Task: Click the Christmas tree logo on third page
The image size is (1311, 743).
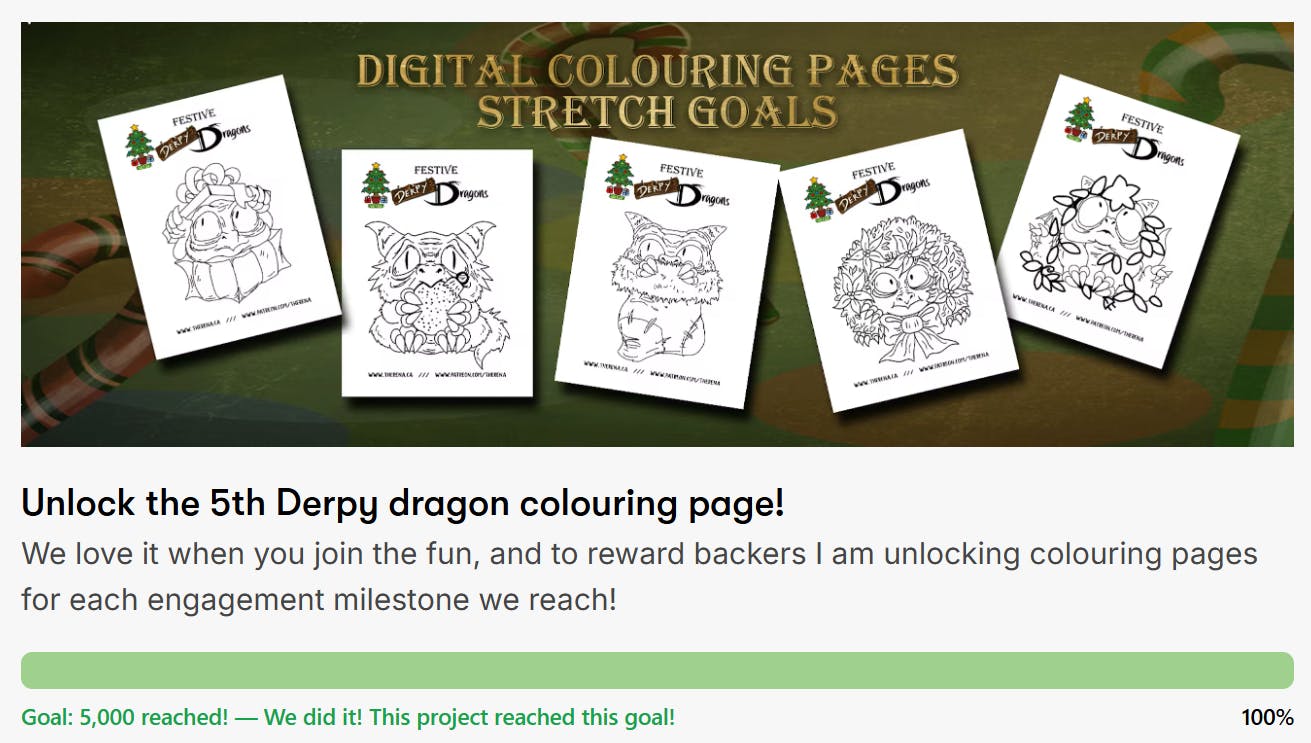Action: click(x=621, y=178)
